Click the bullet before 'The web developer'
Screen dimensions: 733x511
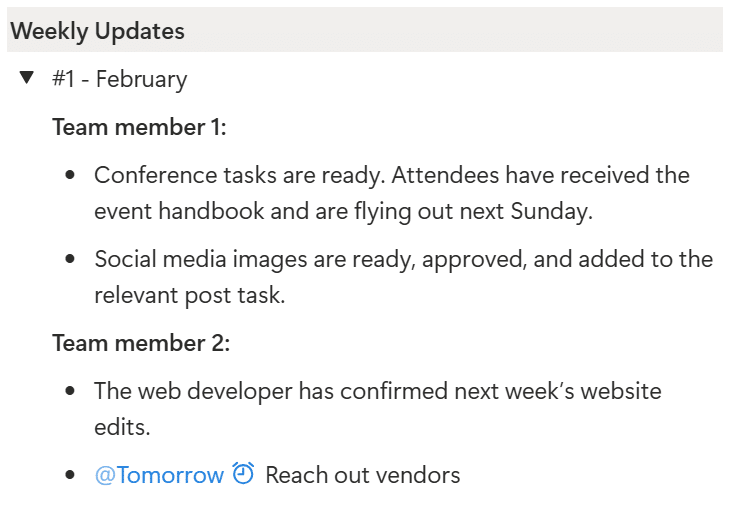70,391
